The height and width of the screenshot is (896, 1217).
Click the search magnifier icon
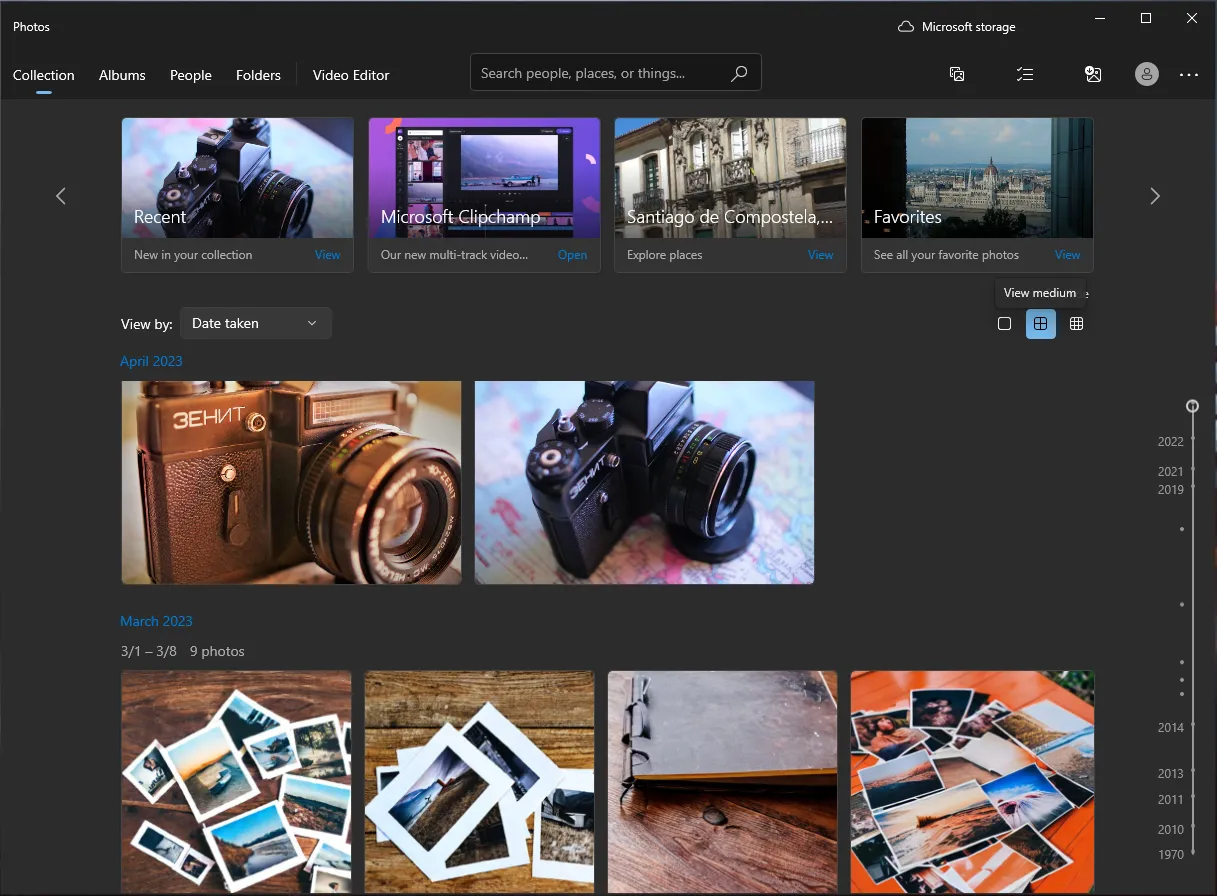click(739, 73)
